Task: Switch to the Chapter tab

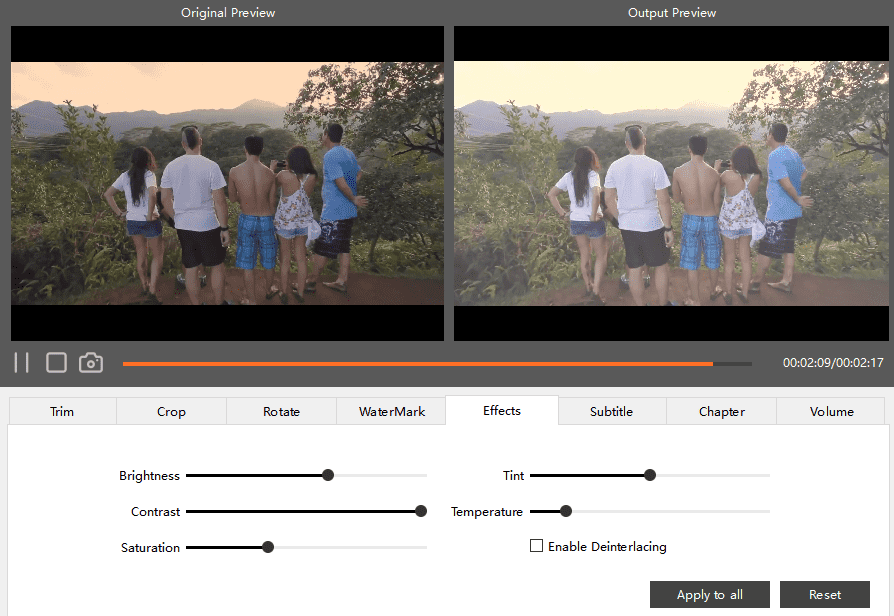Action: pyautogui.click(x=722, y=411)
